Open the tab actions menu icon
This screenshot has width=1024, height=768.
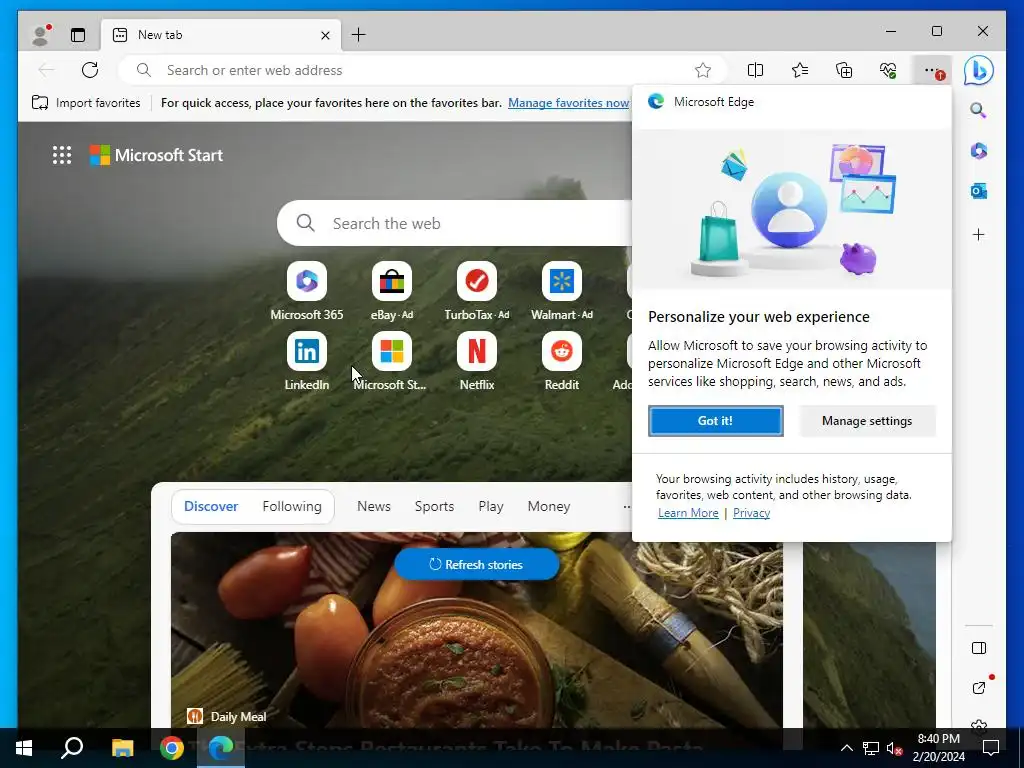coord(78,35)
